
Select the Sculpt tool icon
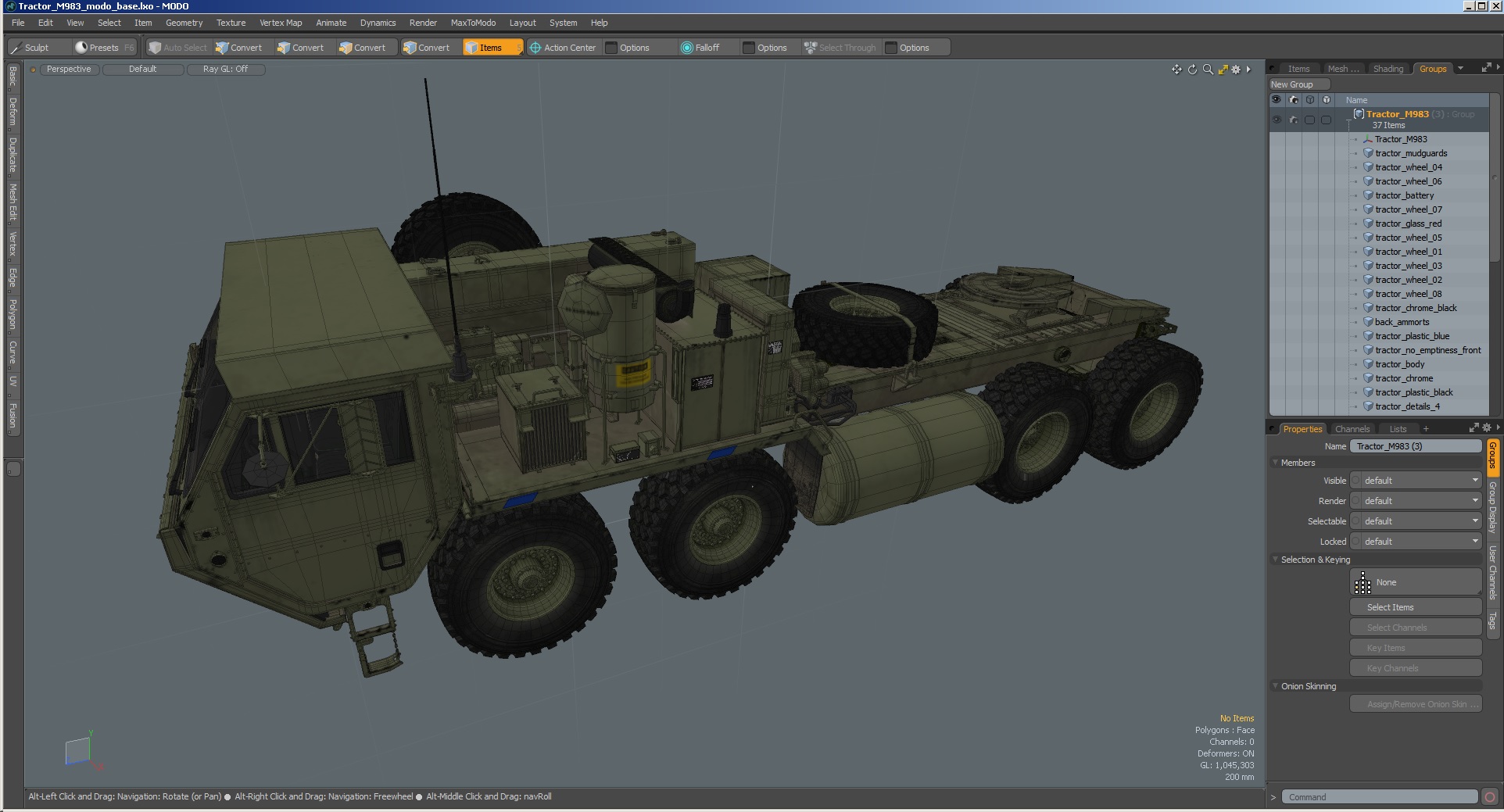click(x=16, y=48)
